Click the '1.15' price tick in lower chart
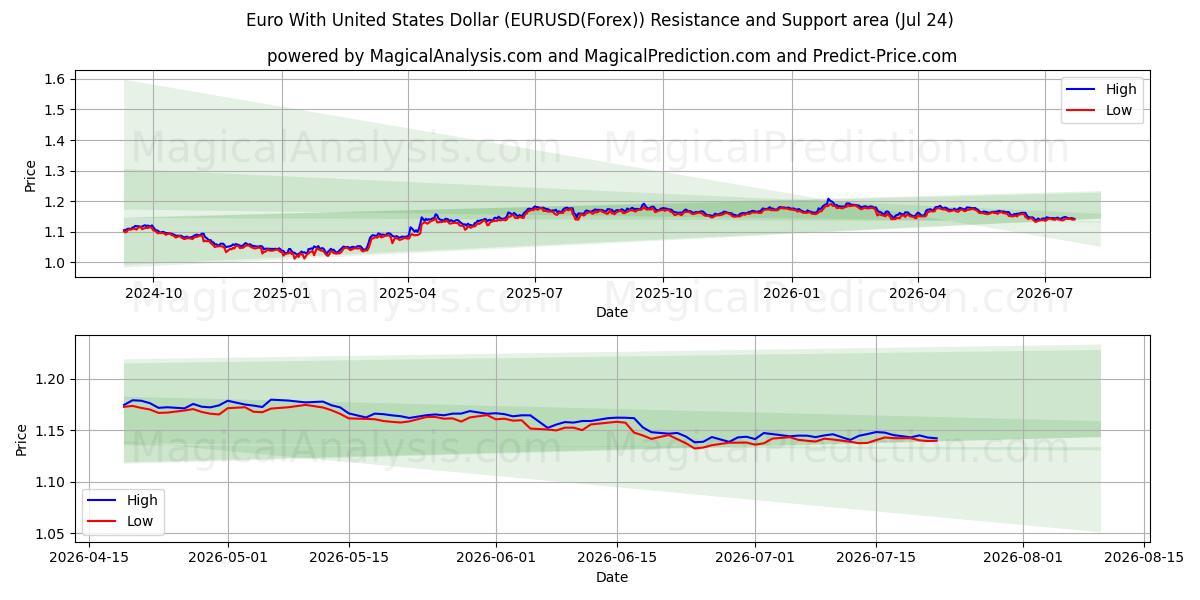The width and height of the screenshot is (1200, 600). (51, 431)
